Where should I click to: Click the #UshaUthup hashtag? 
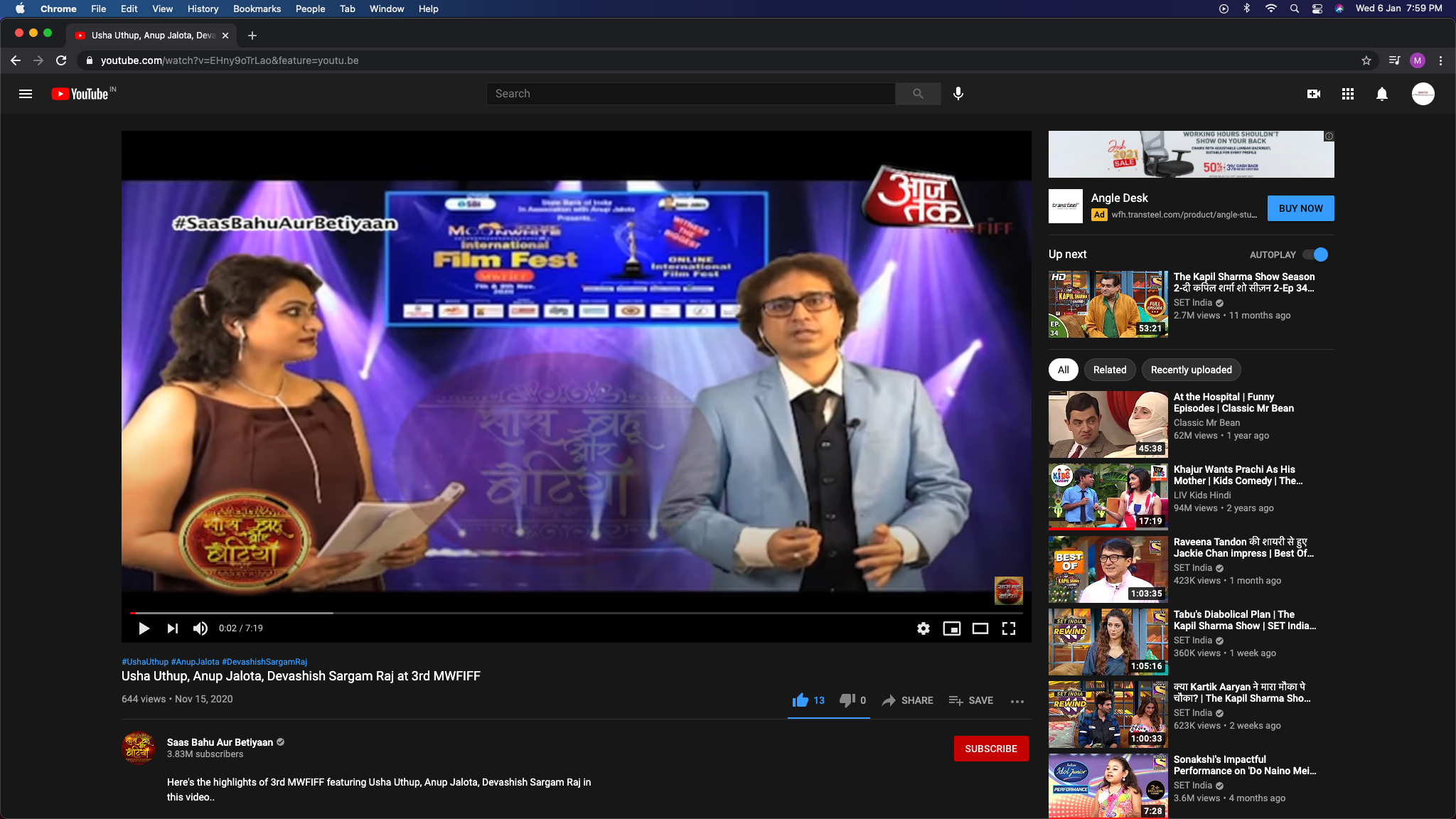pyautogui.click(x=145, y=662)
